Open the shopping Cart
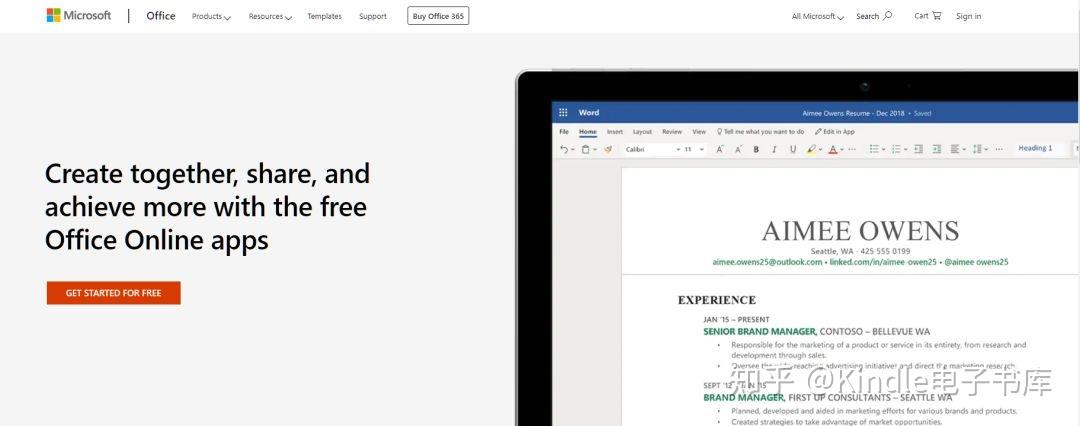Screen dimensions: 1080x426 [928, 16]
